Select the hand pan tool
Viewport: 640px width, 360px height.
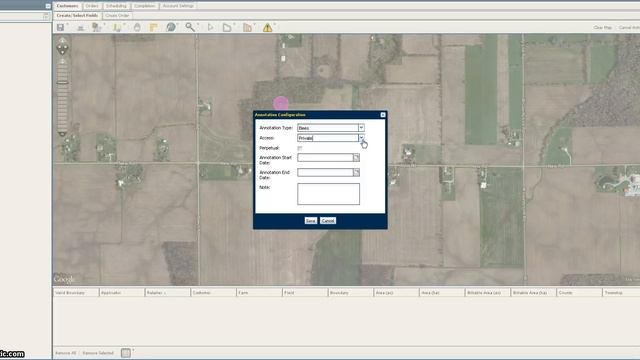(137, 27)
